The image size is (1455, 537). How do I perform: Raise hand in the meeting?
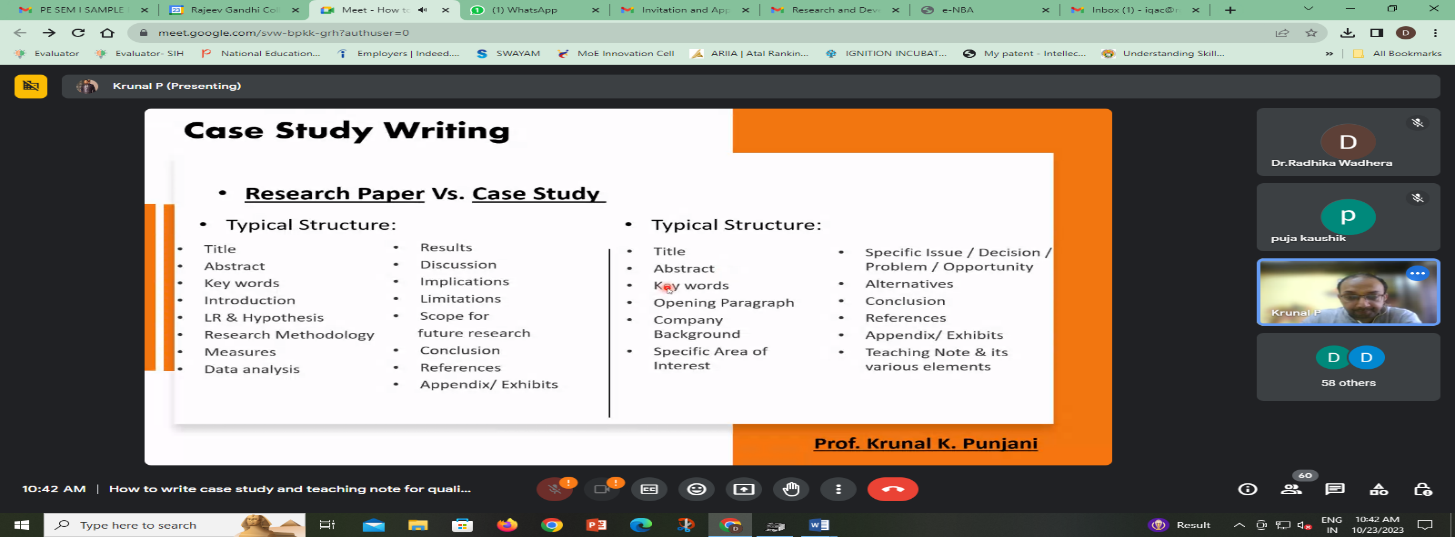click(x=791, y=489)
